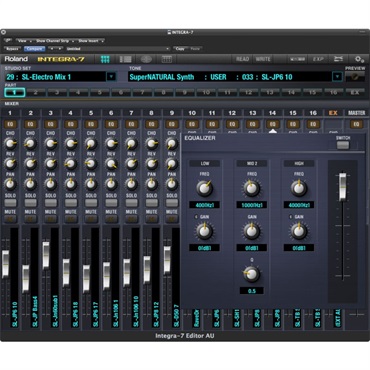370x370 pixels.
Task: Click the channel 1 volume fader
Action: pyautogui.click(x=5, y=264)
